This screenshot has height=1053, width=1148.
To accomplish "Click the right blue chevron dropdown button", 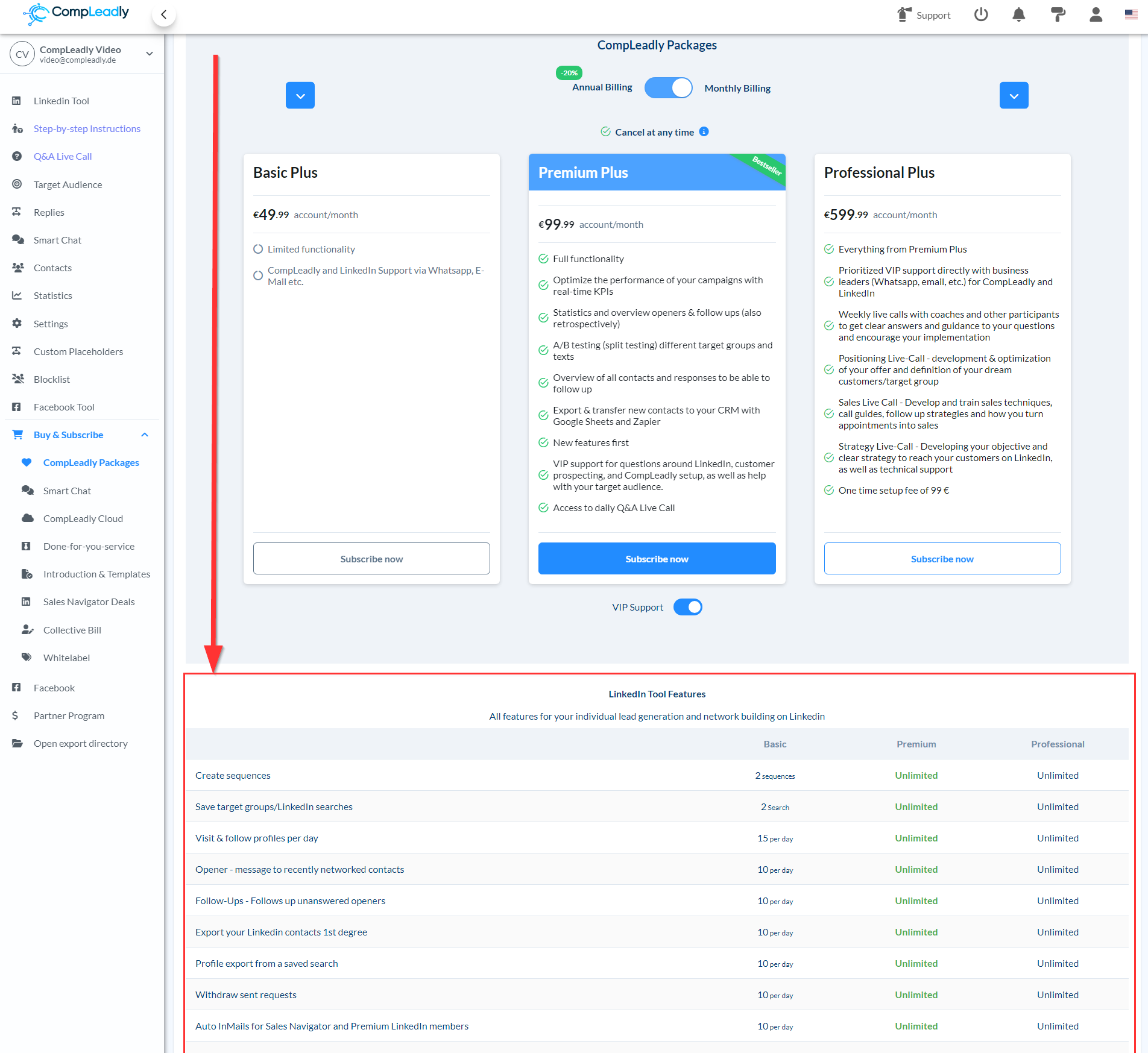I will click(x=1014, y=96).
